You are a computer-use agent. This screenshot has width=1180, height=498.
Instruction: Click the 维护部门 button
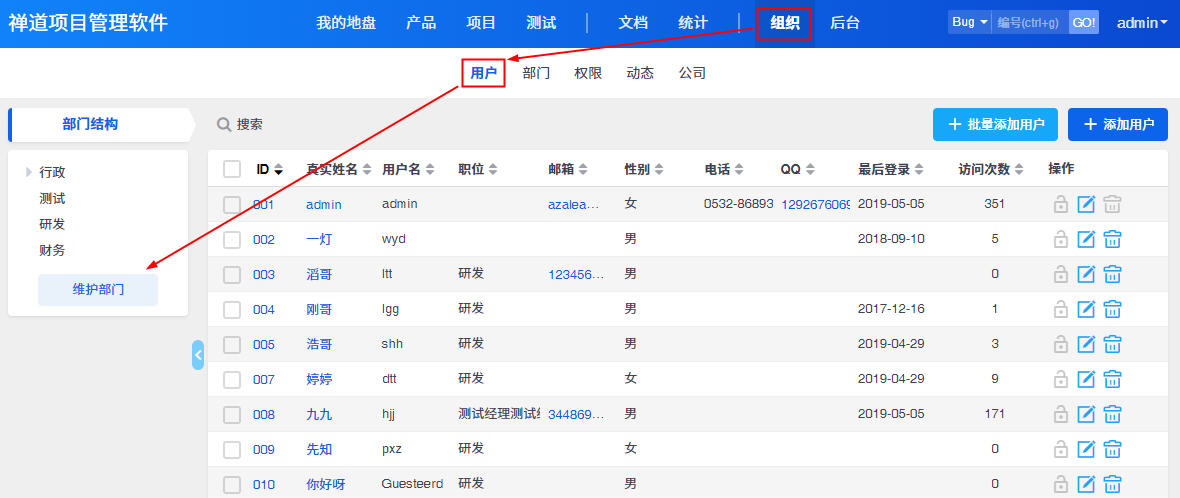(98, 290)
